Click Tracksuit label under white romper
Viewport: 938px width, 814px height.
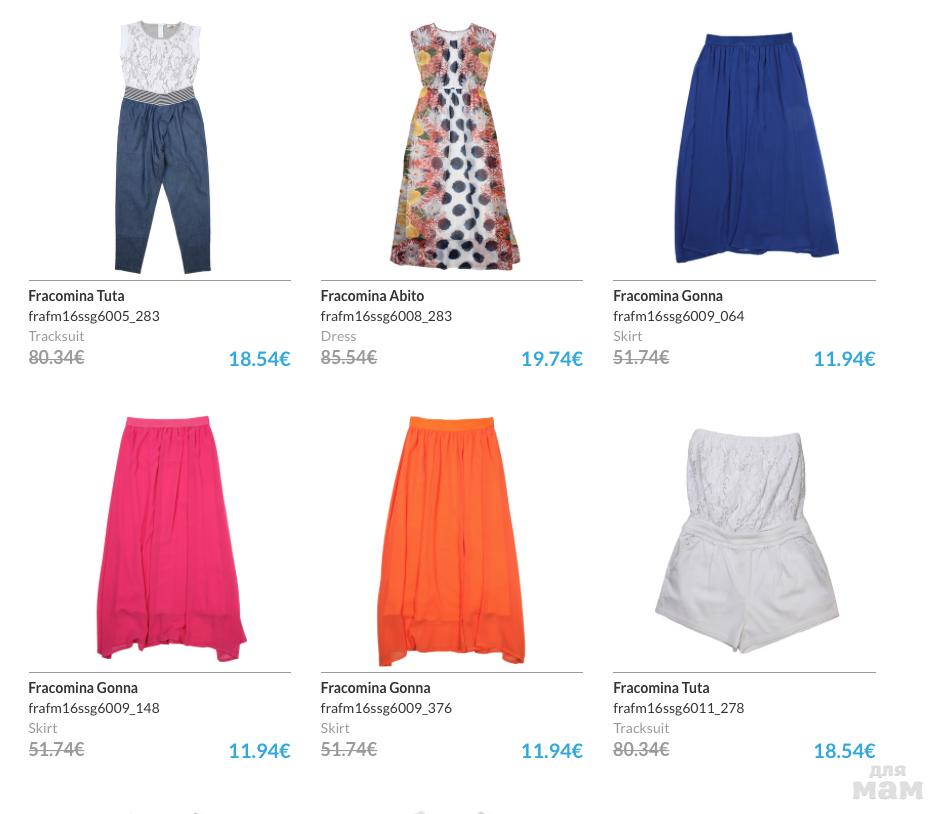(x=641, y=728)
